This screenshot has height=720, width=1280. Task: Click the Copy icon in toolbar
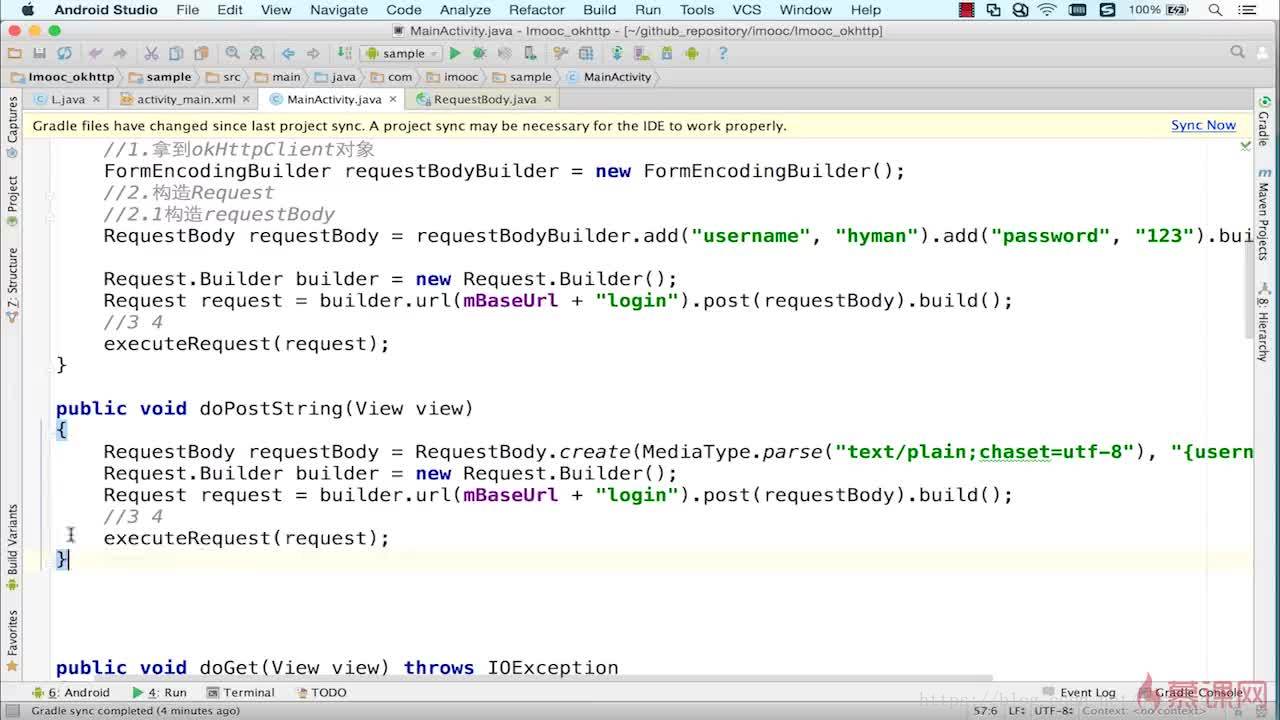[176, 53]
